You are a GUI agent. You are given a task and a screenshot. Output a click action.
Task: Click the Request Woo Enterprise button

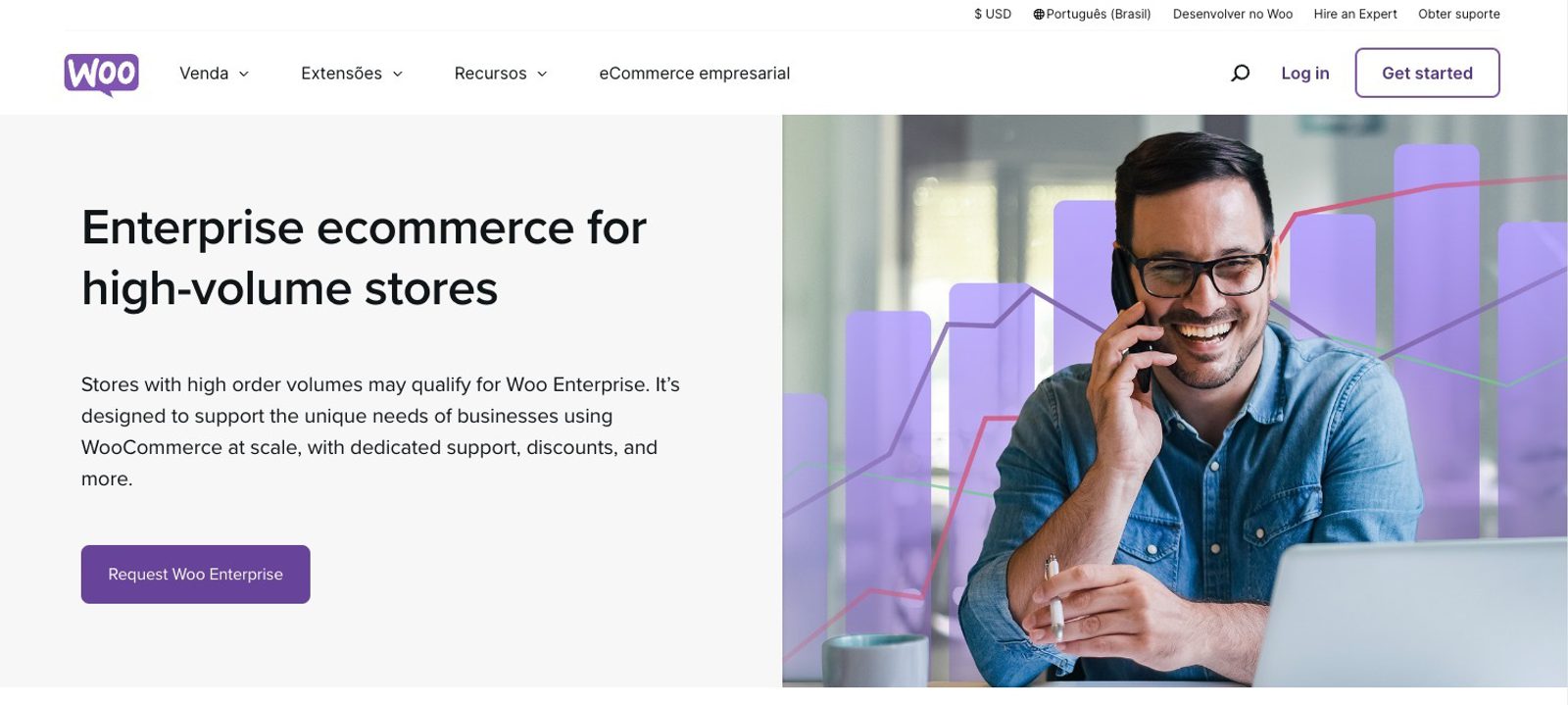(x=195, y=575)
